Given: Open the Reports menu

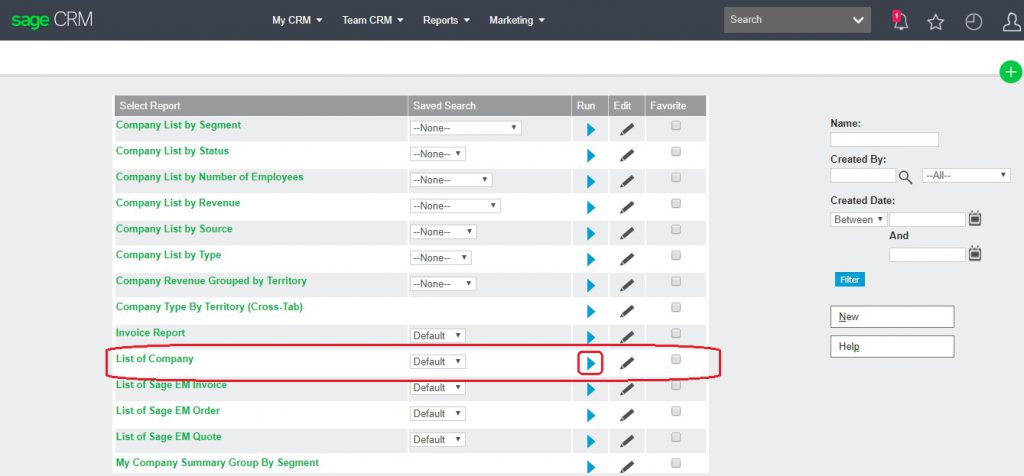Looking at the screenshot, I should [x=446, y=20].
